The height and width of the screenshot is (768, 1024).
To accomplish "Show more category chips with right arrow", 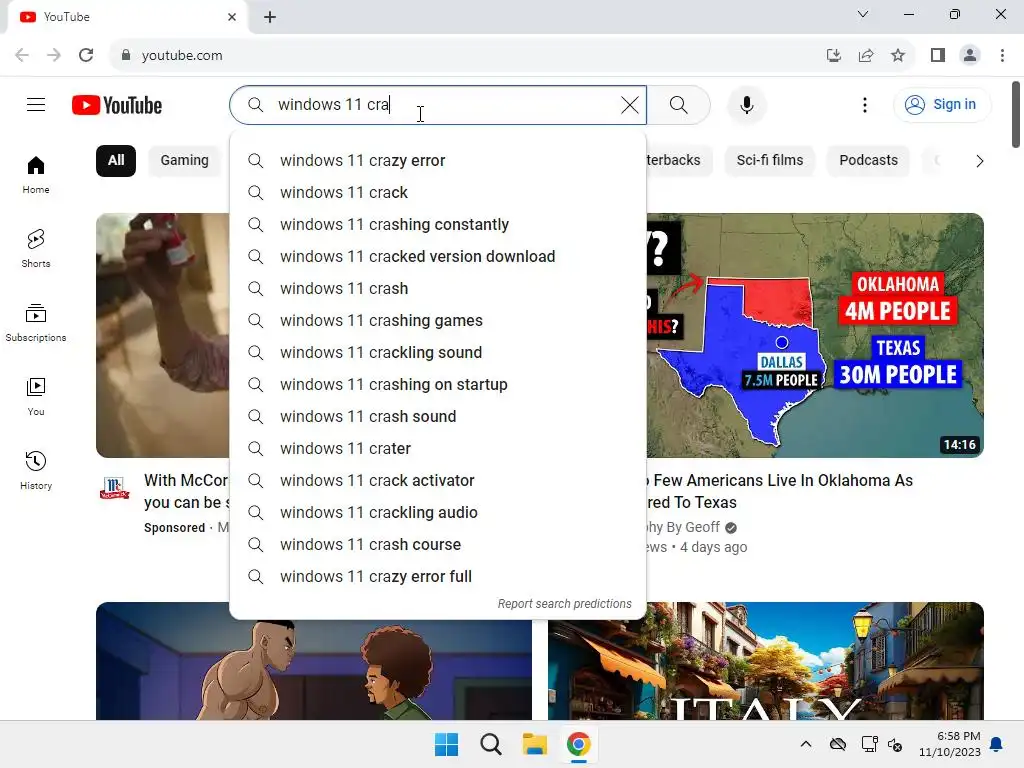I will click(979, 161).
